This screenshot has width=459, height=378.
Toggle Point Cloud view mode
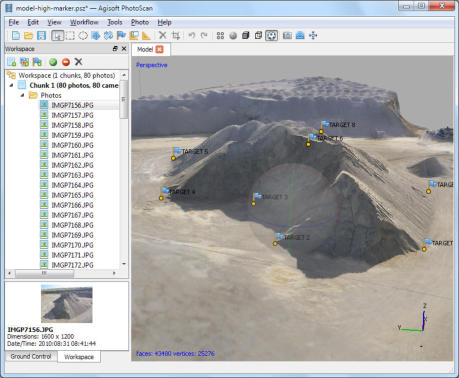tap(220, 35)
